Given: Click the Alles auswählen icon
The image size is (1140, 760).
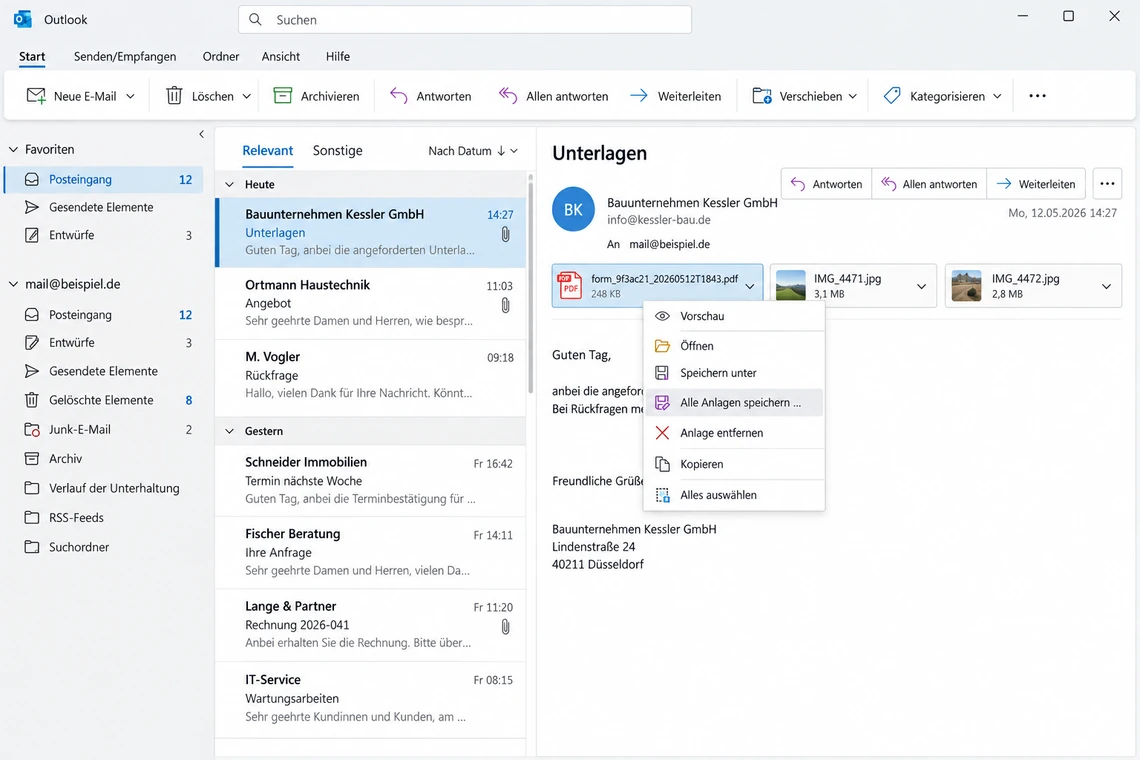Looking at the screenshot, I should [x=662, y=495].
